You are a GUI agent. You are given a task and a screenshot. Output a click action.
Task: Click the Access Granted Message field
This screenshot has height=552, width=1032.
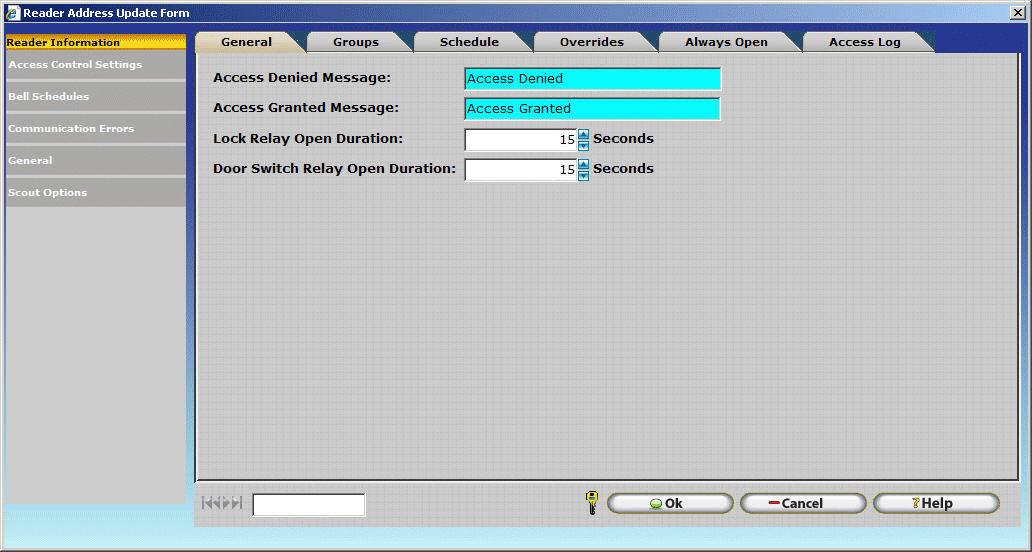pos(592,109)
